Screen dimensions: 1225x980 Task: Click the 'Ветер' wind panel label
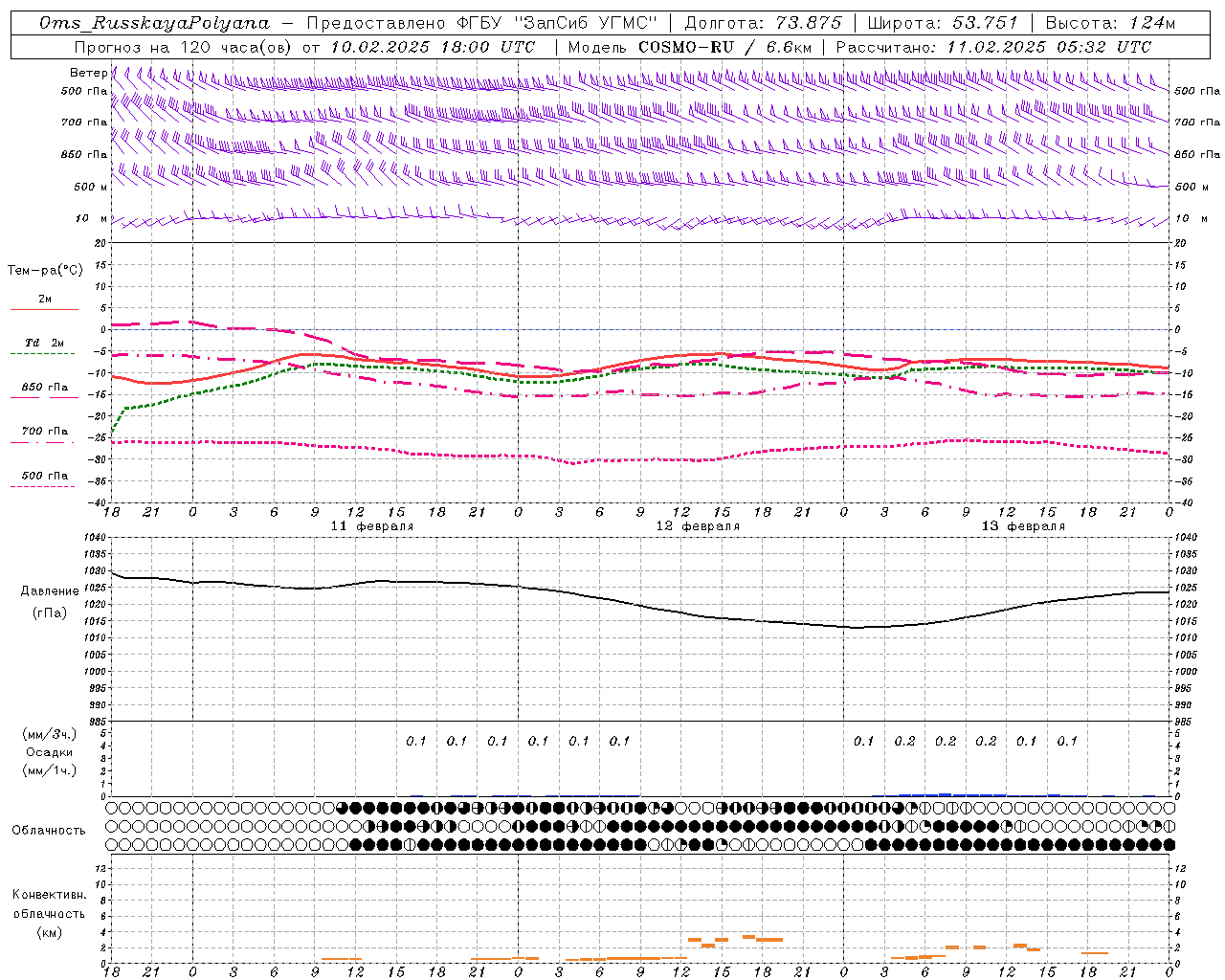pos(88,73)
